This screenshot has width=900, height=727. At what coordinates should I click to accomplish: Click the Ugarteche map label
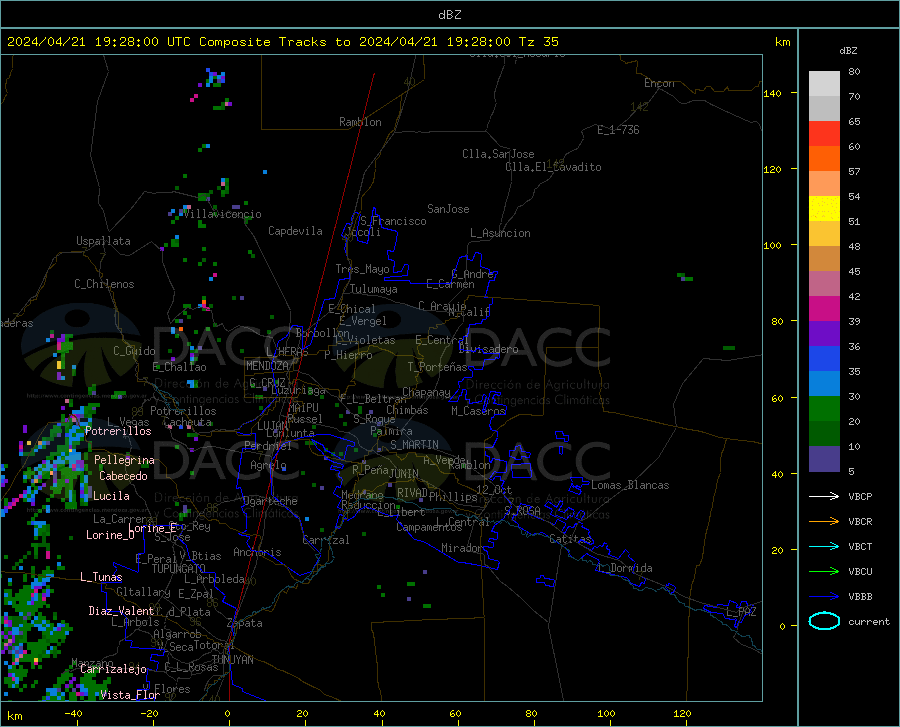[x=270, y=501]
